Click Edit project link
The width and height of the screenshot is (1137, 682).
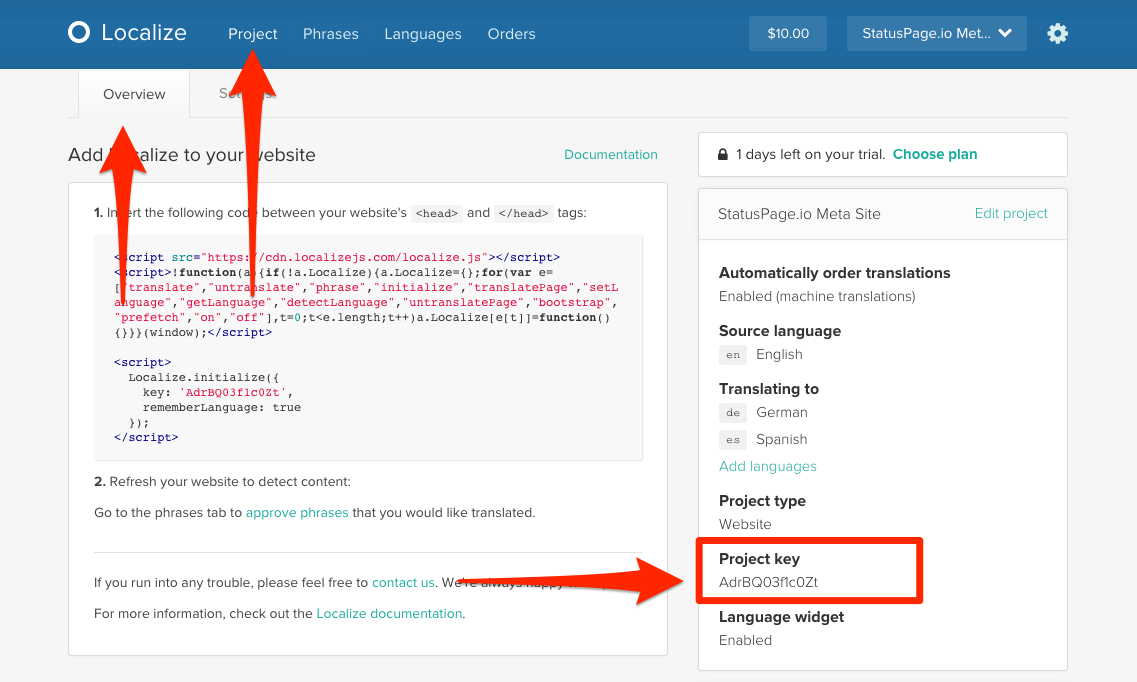[x=1011, y=213]
